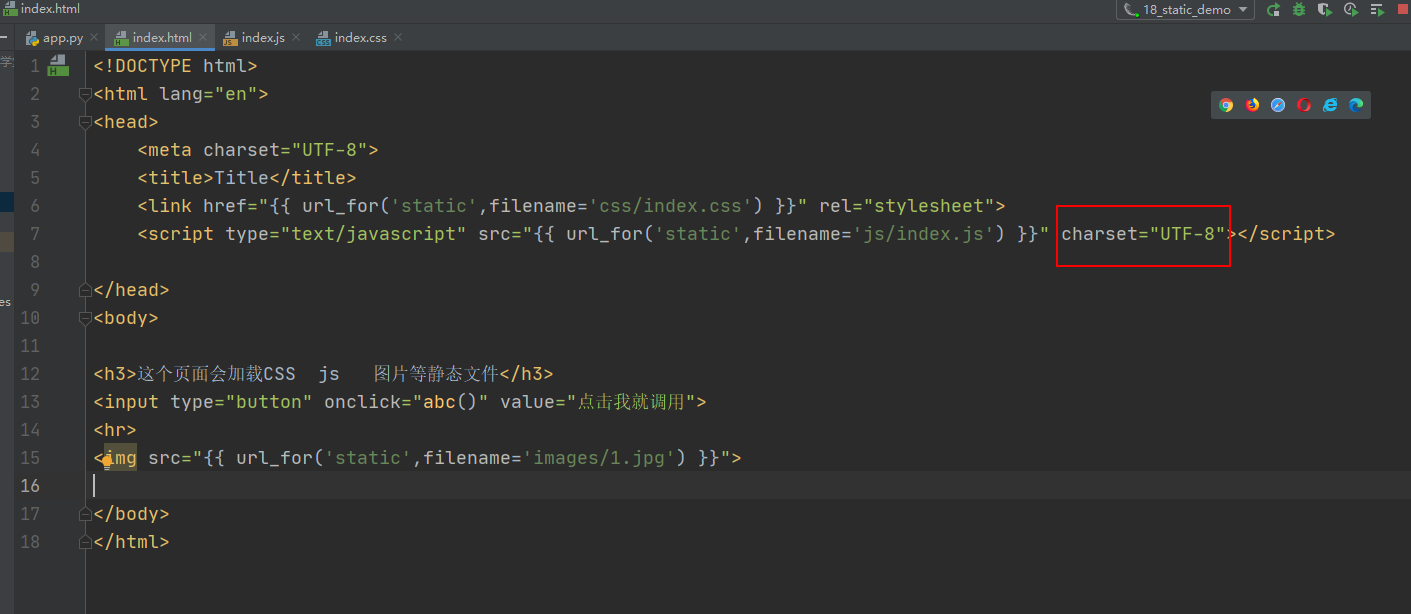The image size is (1411, 614).
Task: Click the concurrency diagram run icon
Action: 1377,10
